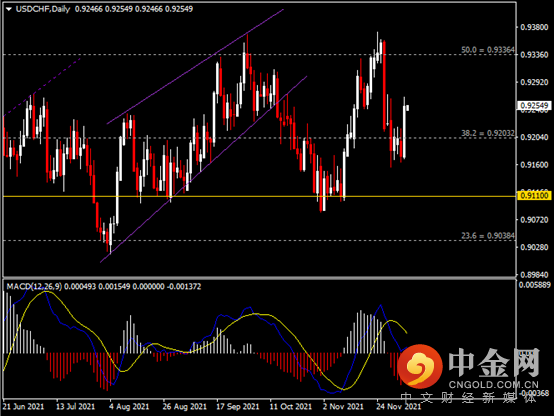
Task: Click the 24 Nov 2021 date label
Action: tap(399, 406)
